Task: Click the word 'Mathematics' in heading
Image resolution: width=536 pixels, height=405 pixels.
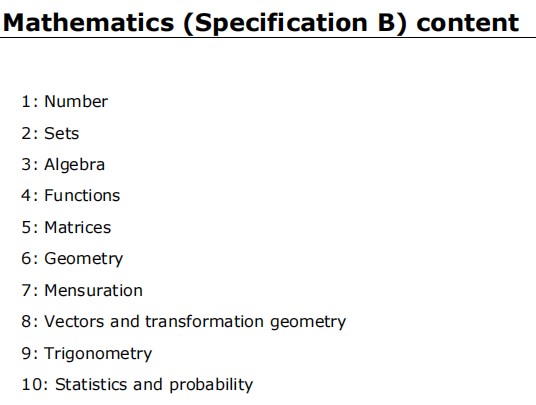Action: [x=89, y=23]
